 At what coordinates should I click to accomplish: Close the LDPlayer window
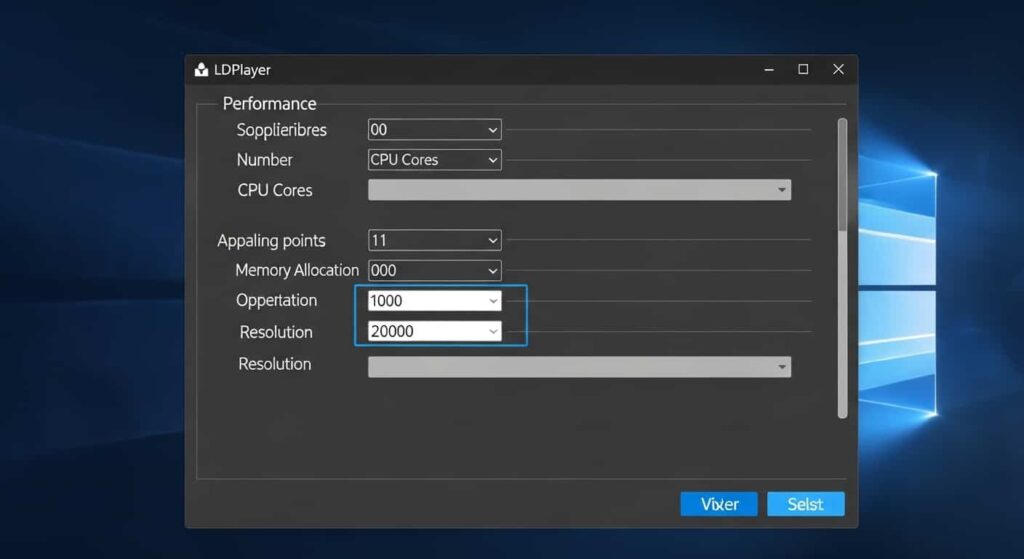point(839,69)
